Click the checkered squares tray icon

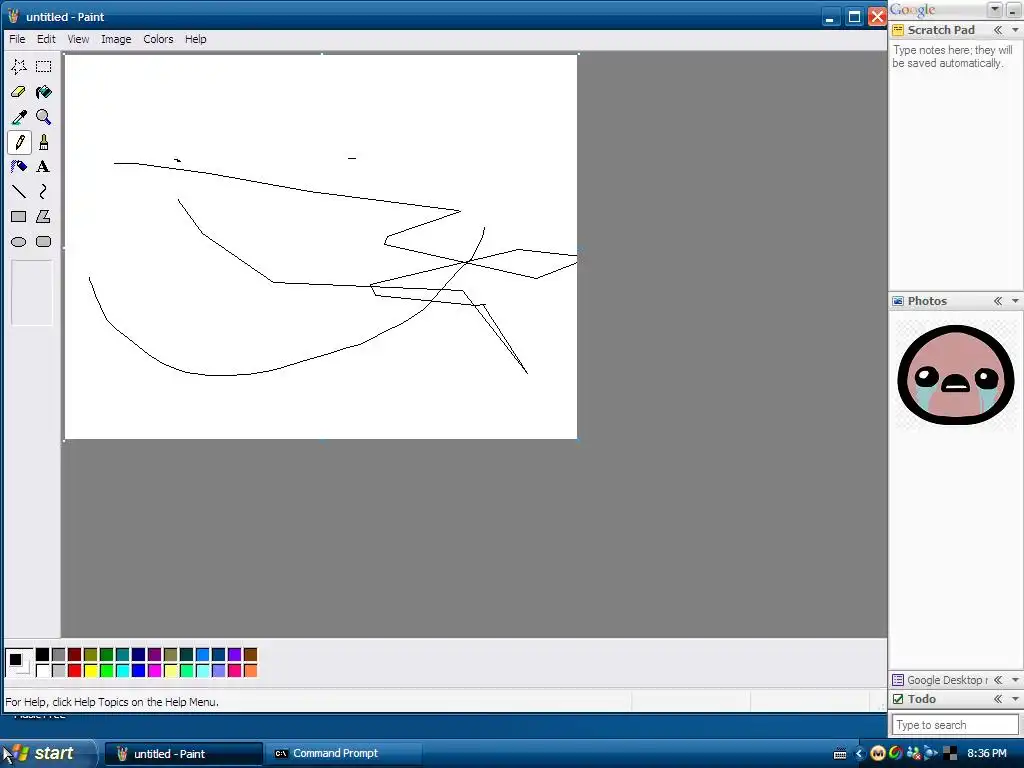(x=950, y=754)
